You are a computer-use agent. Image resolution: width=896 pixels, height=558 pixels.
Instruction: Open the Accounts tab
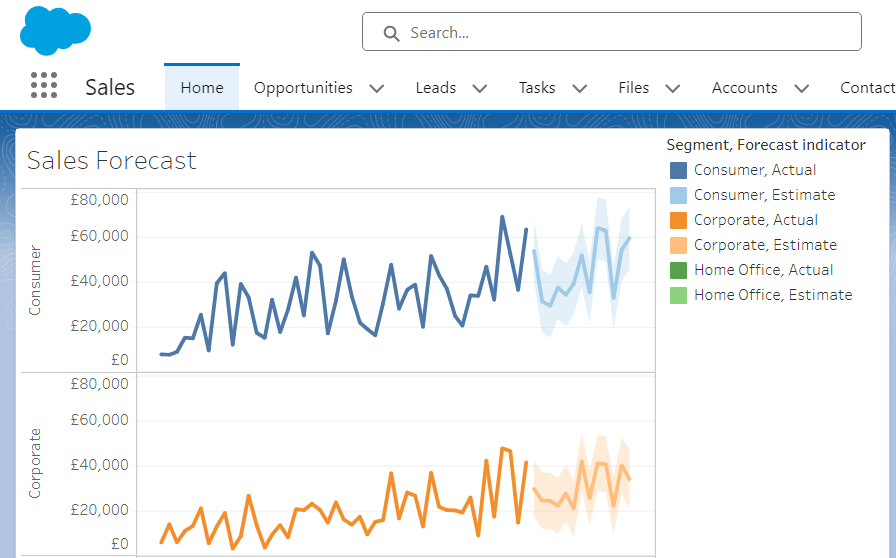744,88
